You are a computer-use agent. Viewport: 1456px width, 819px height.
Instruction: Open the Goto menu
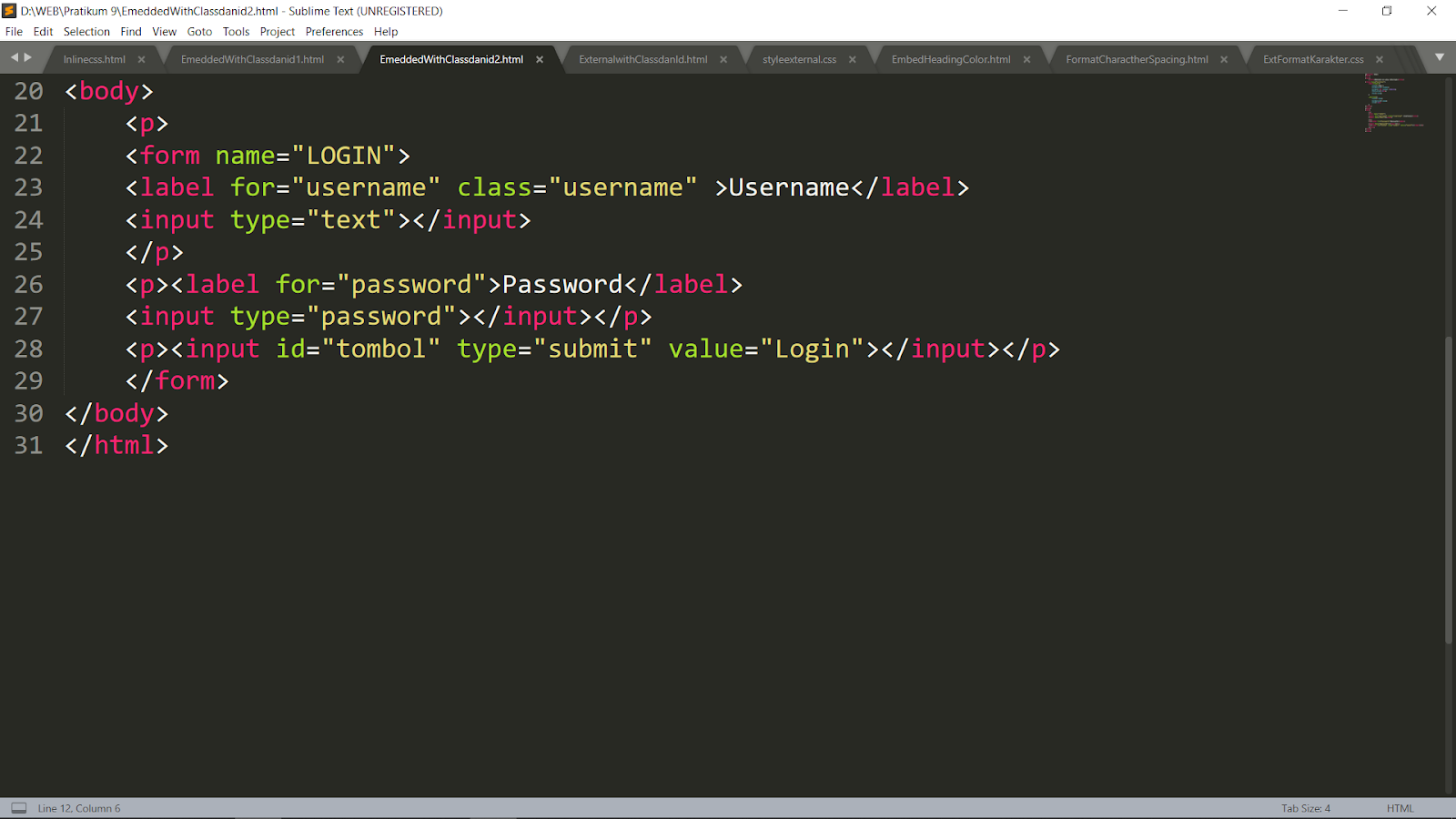click(199, 31)
